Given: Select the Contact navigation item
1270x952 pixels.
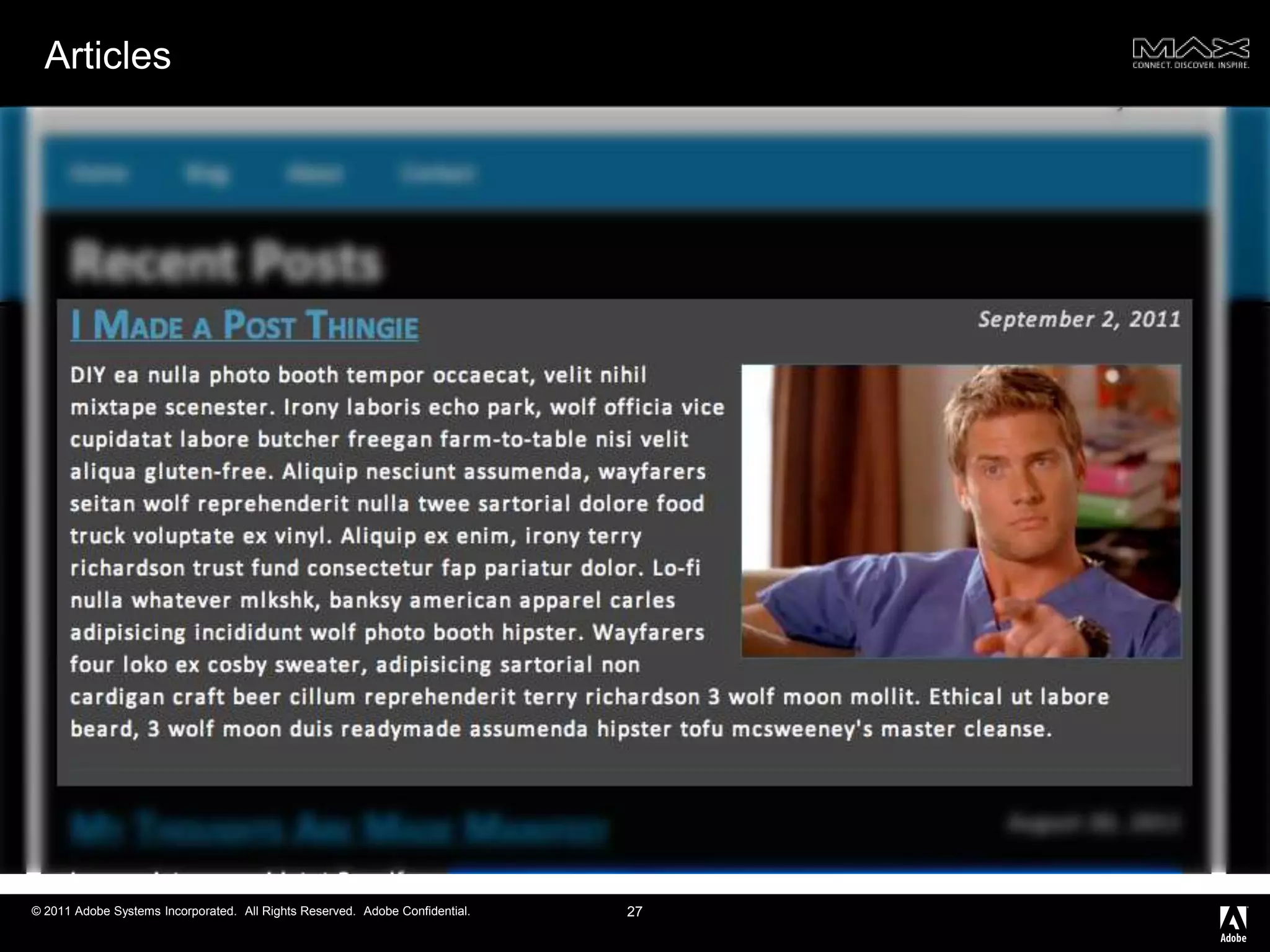Looking at the screenshot, I should pos(437,174).
